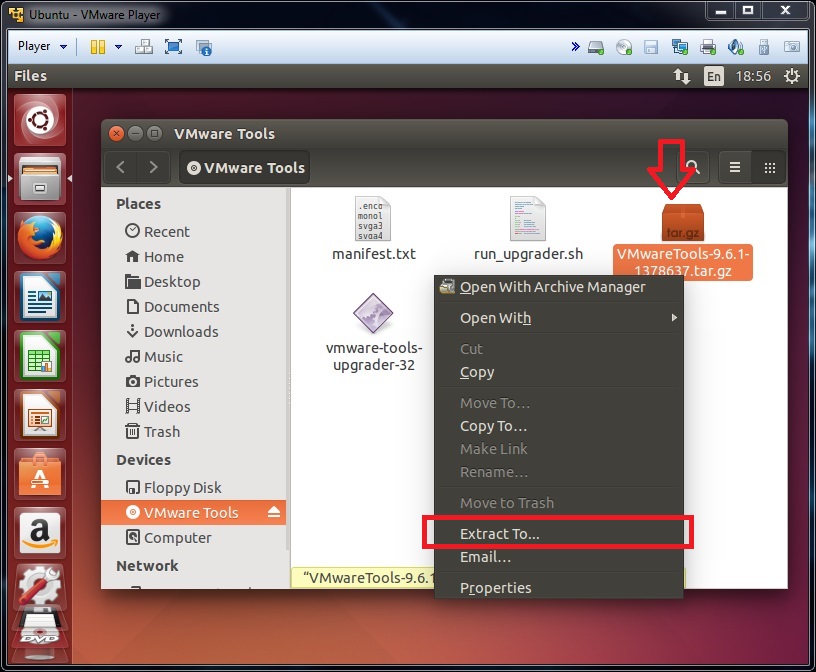Go forward in the Files window

[153, 168]
